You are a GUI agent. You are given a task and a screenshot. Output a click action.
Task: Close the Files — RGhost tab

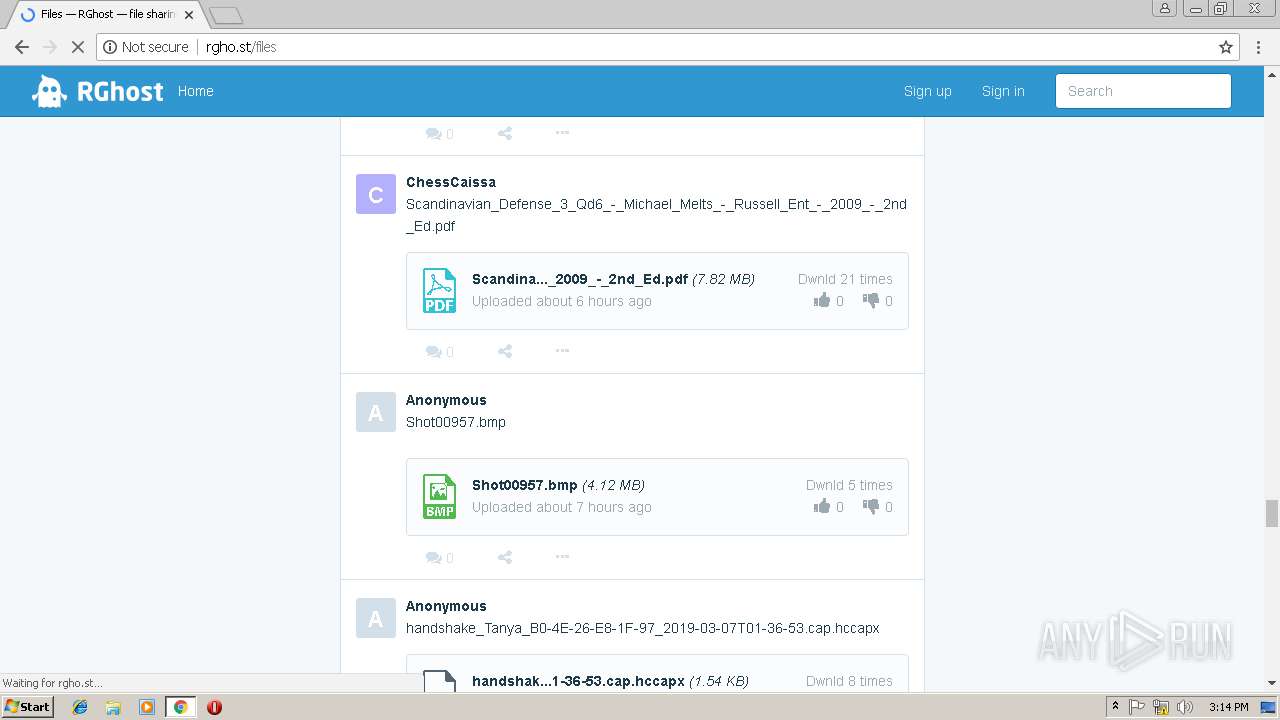[189, 15]
